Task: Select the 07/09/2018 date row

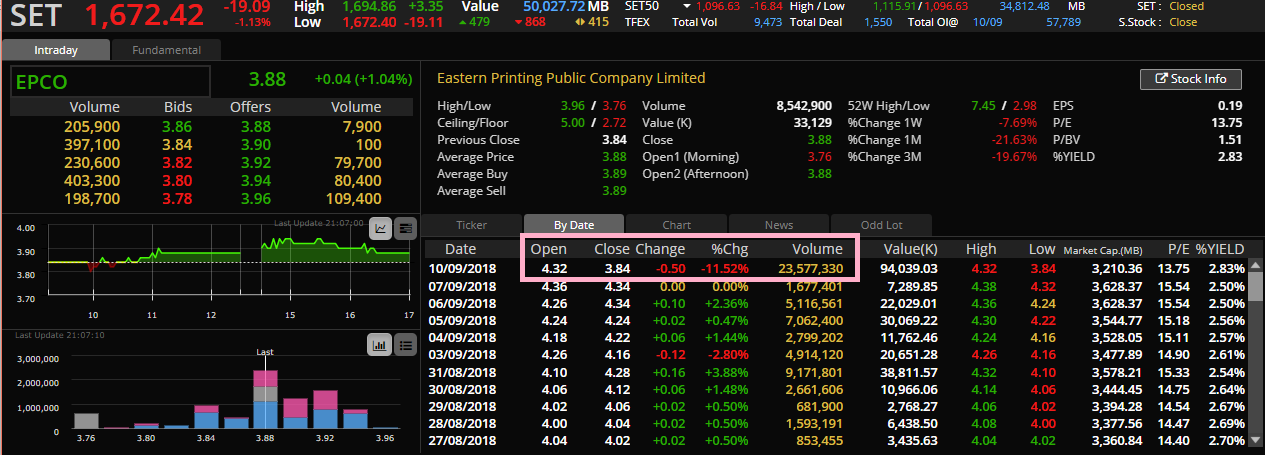Action: tap(835, 285)
